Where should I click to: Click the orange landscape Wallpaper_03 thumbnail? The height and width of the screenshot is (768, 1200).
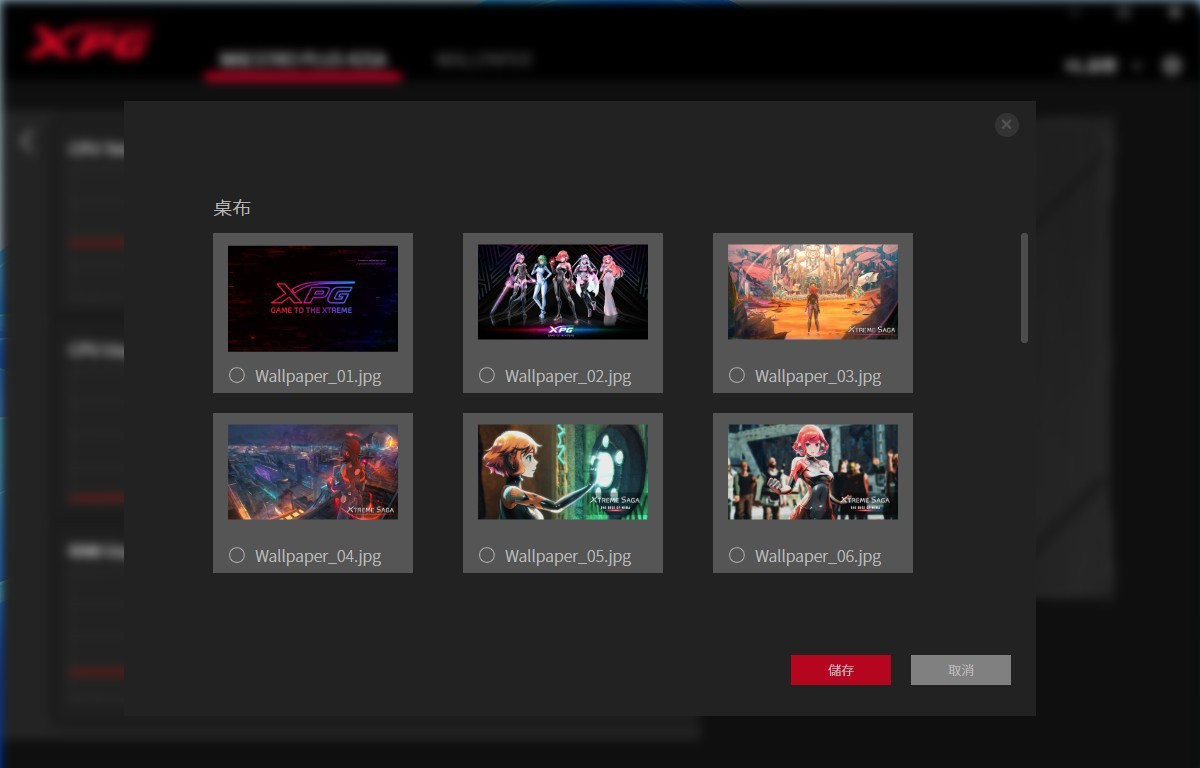(813, 292)
